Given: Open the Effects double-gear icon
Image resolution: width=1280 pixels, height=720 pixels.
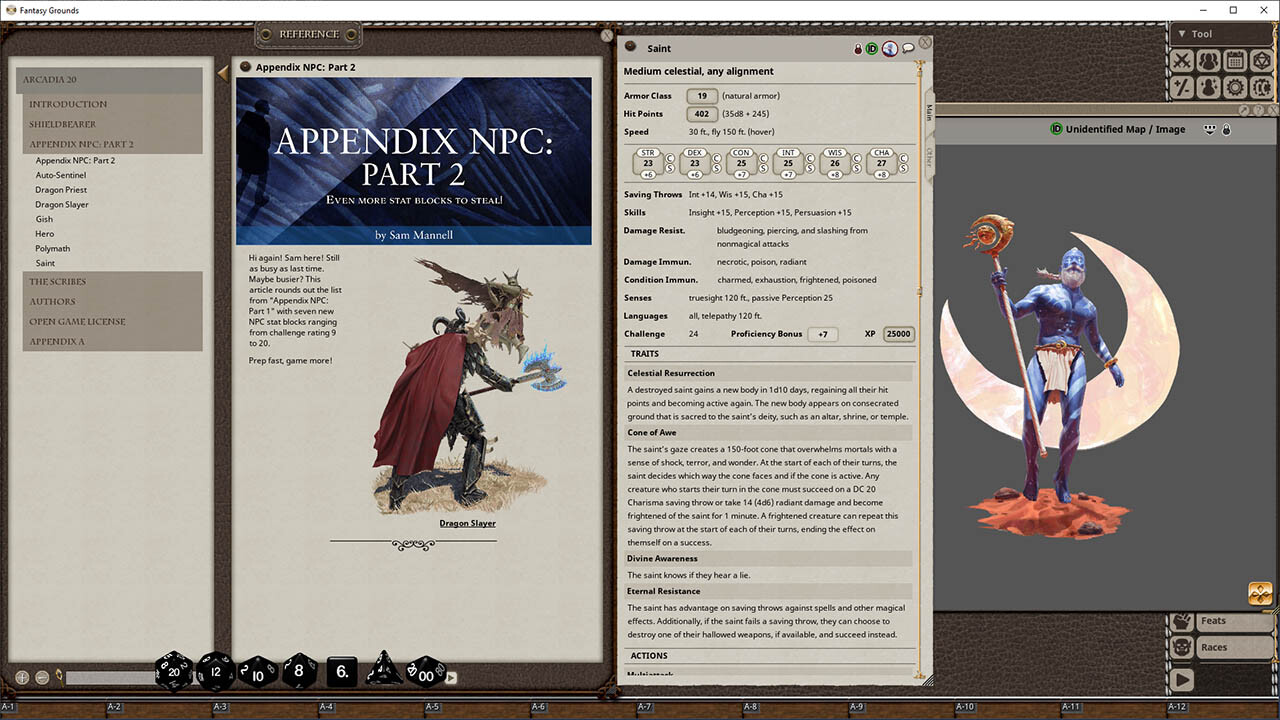Looking at the screenshot, I should pos(1262,87).
